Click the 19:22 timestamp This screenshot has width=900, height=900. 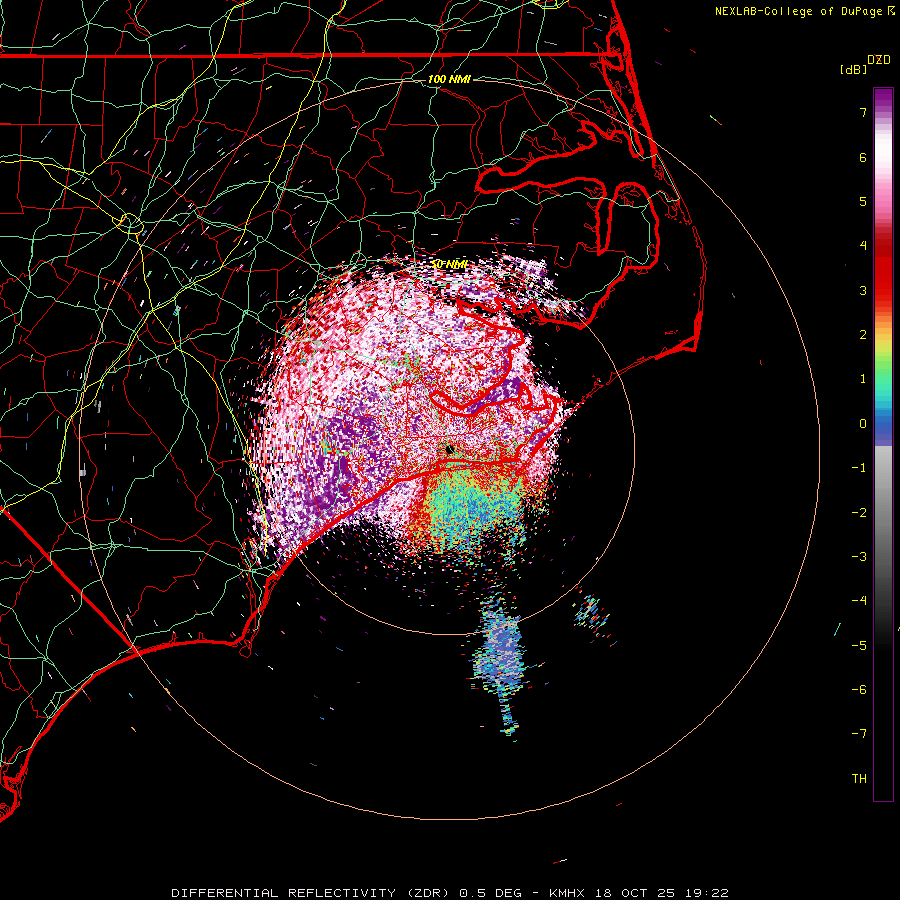705,893
